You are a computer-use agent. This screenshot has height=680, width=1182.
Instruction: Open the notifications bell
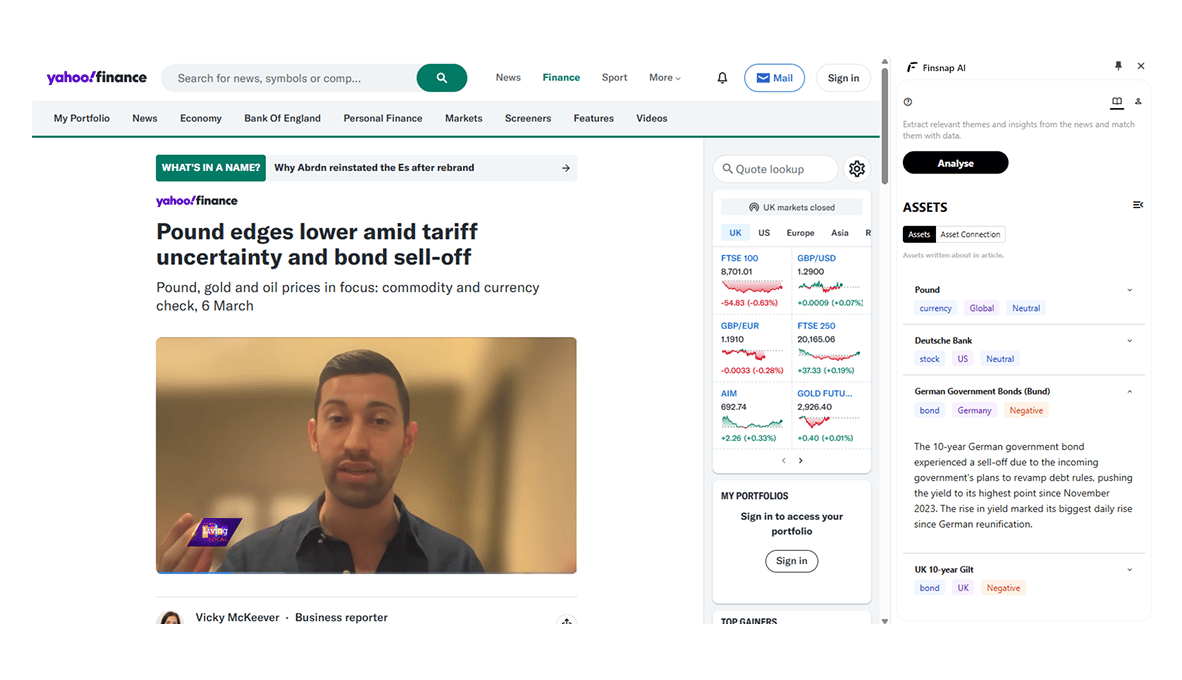[722, 78]
